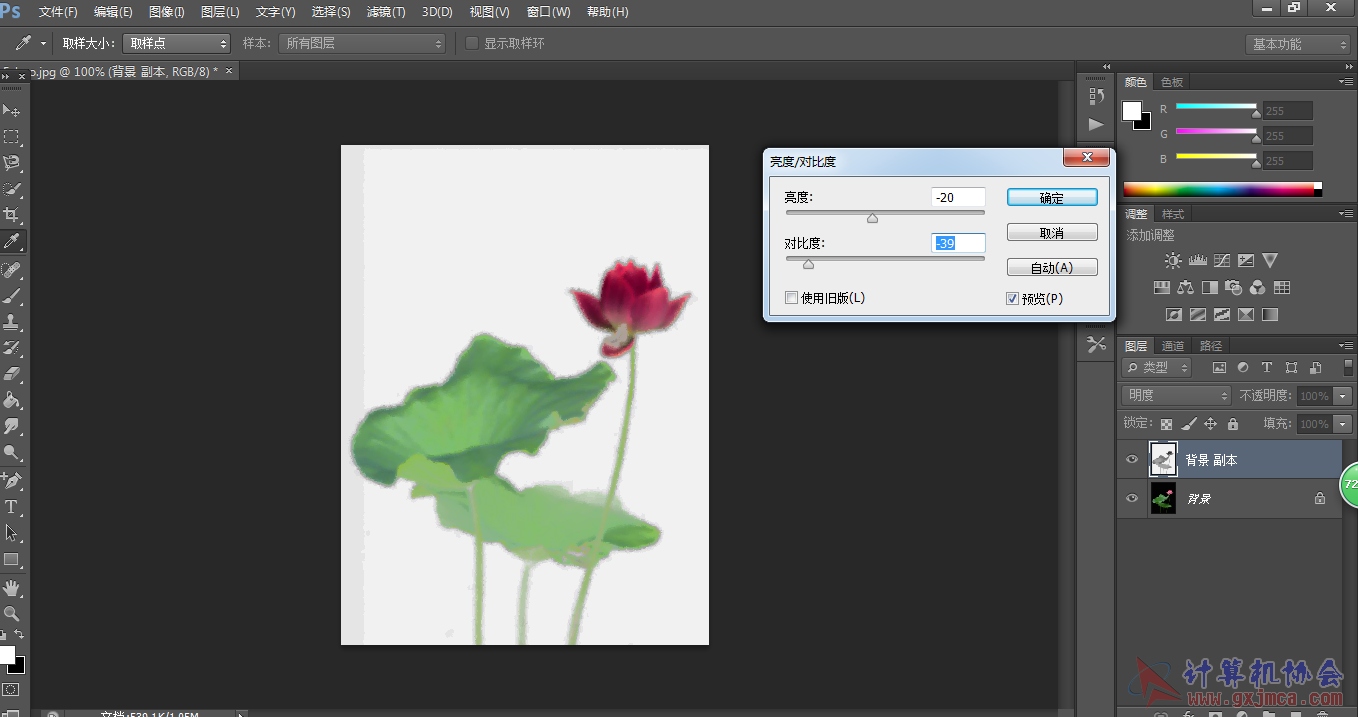Select the Lasso tool
This screenshot has width=1358, height=717.
[12, 163]
